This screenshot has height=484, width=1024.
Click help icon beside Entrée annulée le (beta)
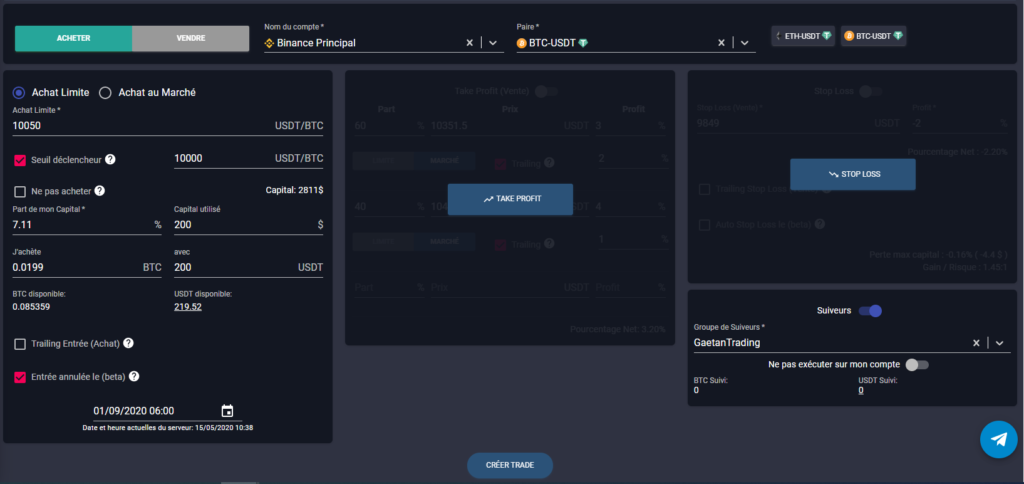pyautogui.click(x=133, y=377)
